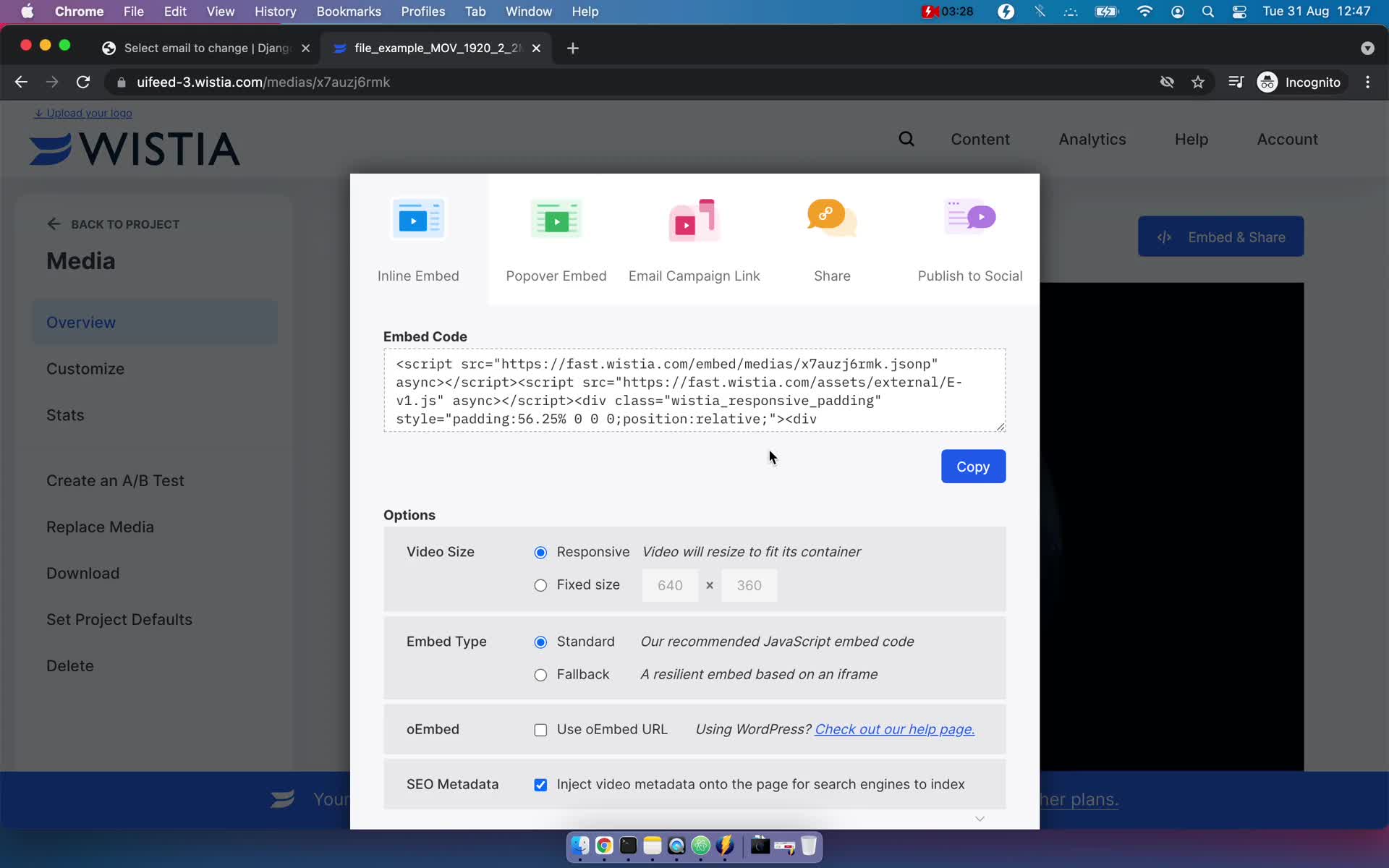Open the Help navigation item
The height and width of the screenshot is (868, 1389).
pos(1191,139)
